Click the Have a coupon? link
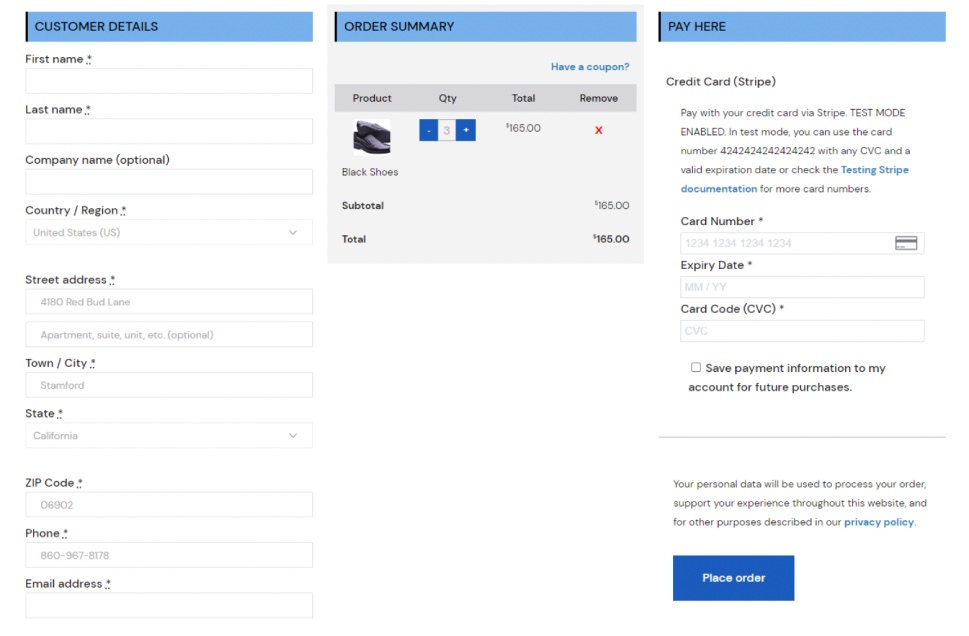Viewport: 969px width, 636px height. click(x=590, y=67)
